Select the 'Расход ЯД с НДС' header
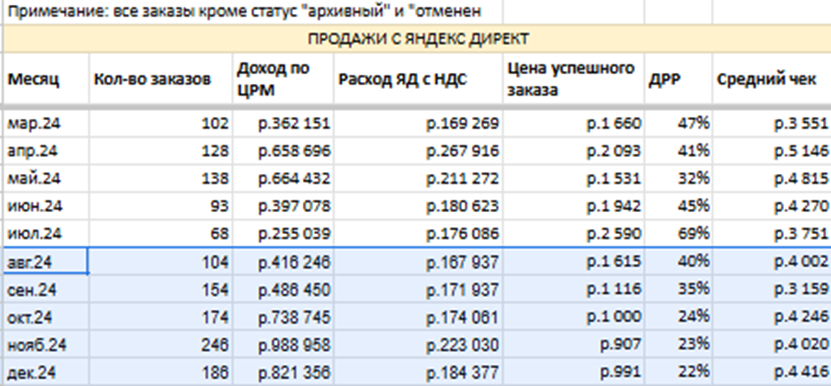Screen dimensions: 831x386 click(x=418, y=79)
